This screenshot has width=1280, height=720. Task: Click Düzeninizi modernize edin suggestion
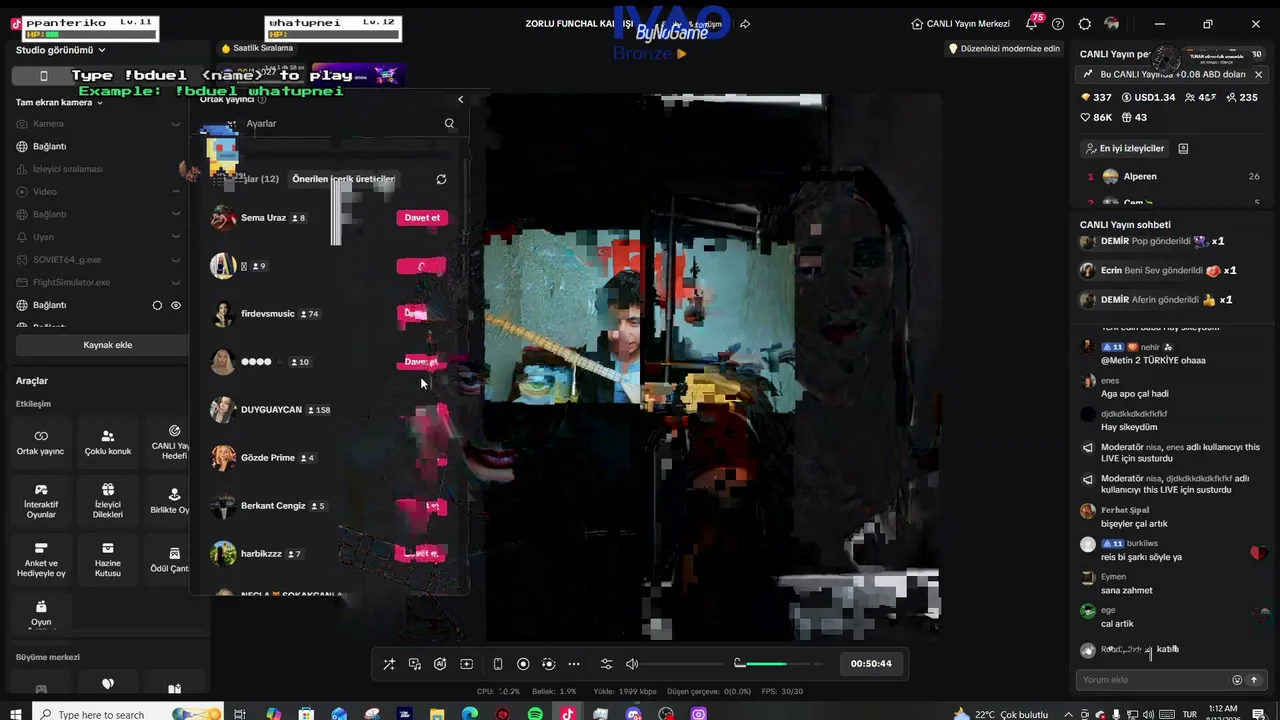tap(1003, 49)
